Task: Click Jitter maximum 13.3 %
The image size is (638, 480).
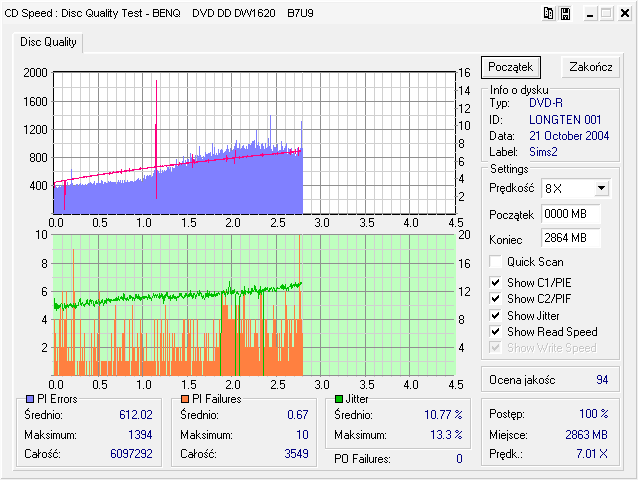Action: point(446,435)
